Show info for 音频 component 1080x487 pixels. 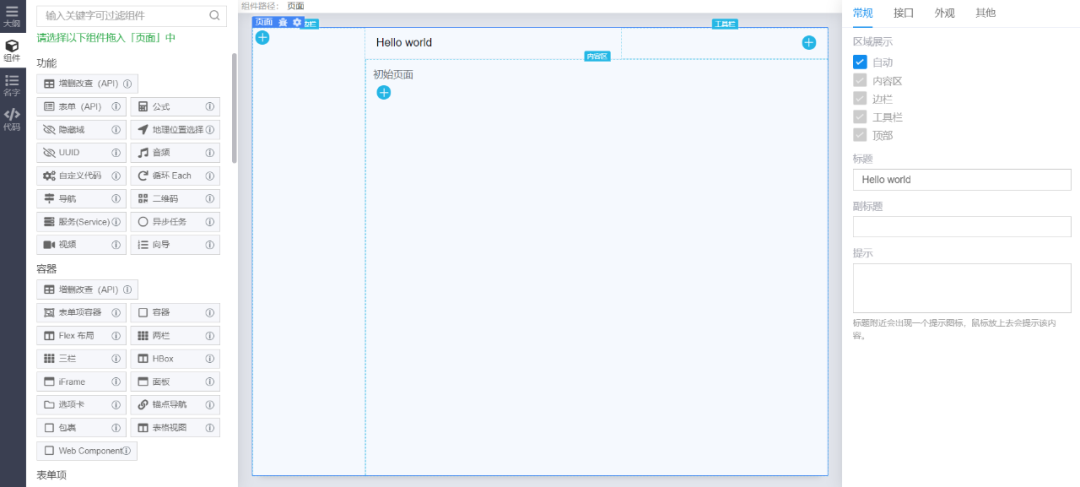coord(209,152)
